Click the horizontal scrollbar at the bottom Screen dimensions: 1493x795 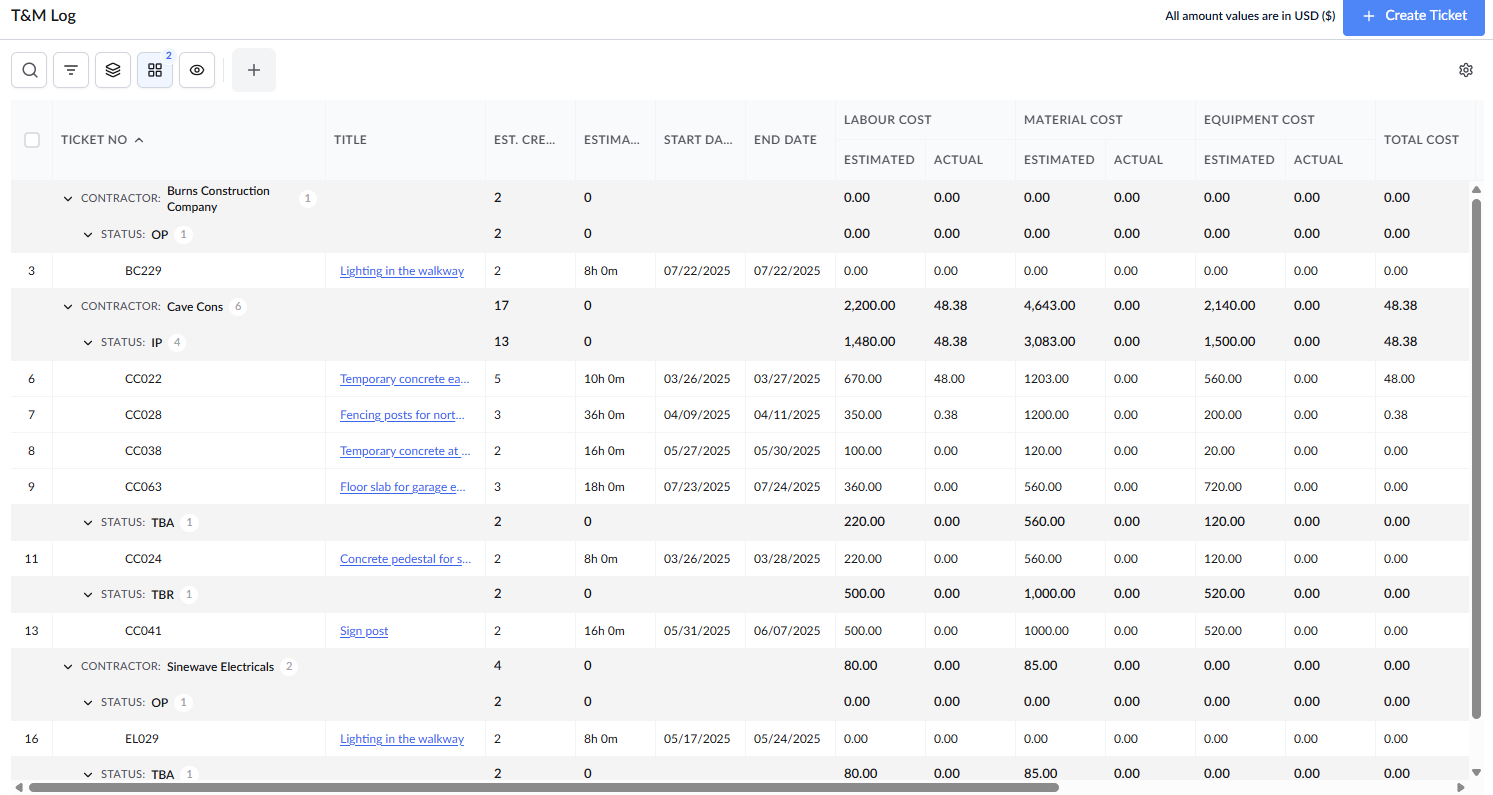[543, 787]
